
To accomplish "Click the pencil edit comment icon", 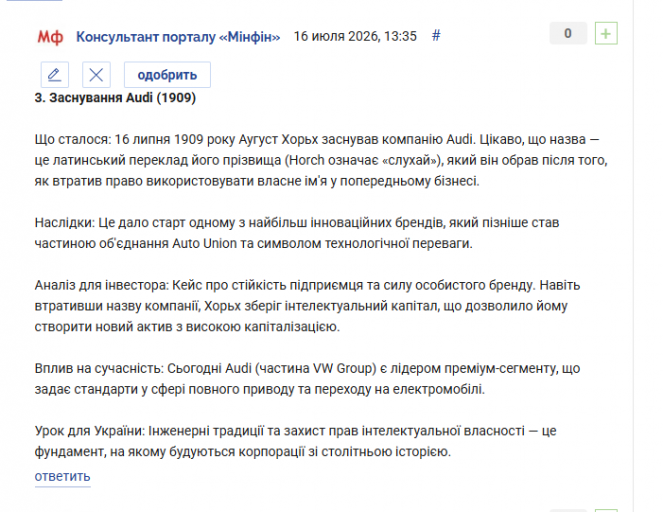I will coord(55,75).
